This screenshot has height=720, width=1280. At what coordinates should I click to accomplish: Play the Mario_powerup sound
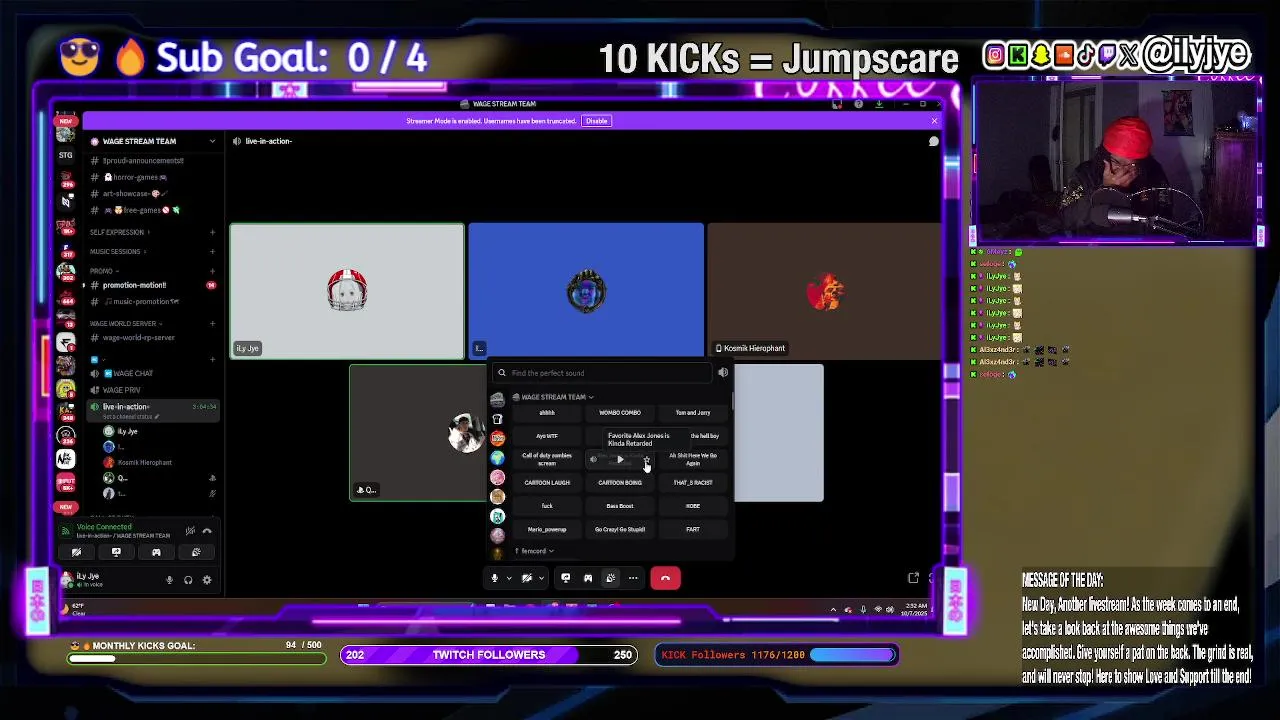(x=547, y=529)
